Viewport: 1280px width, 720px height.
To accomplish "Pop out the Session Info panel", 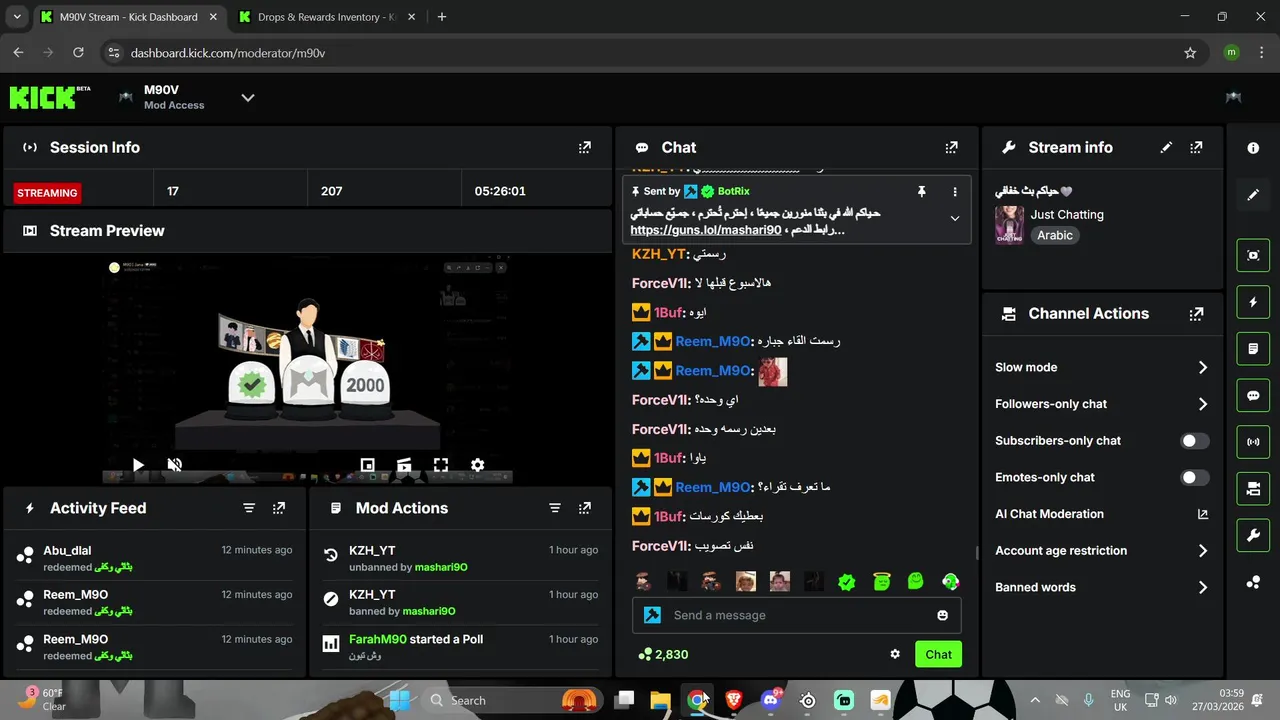I will click(x=585, y=147).
